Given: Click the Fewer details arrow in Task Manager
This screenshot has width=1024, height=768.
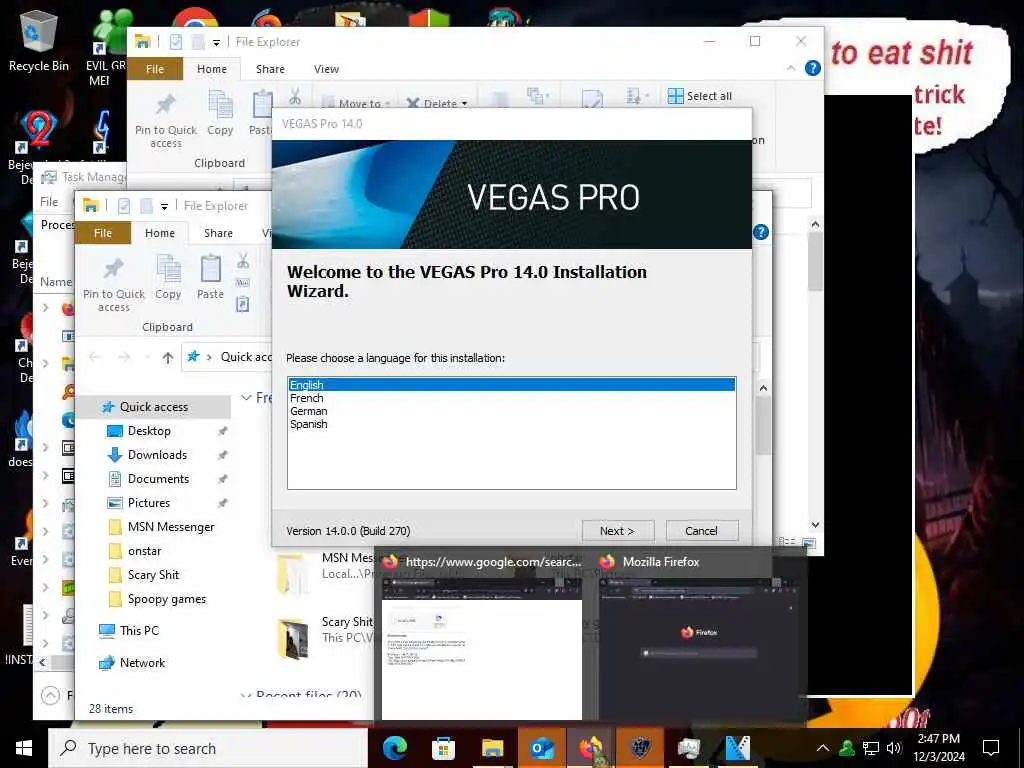Looking at the screenshot, I should point(50,696).
